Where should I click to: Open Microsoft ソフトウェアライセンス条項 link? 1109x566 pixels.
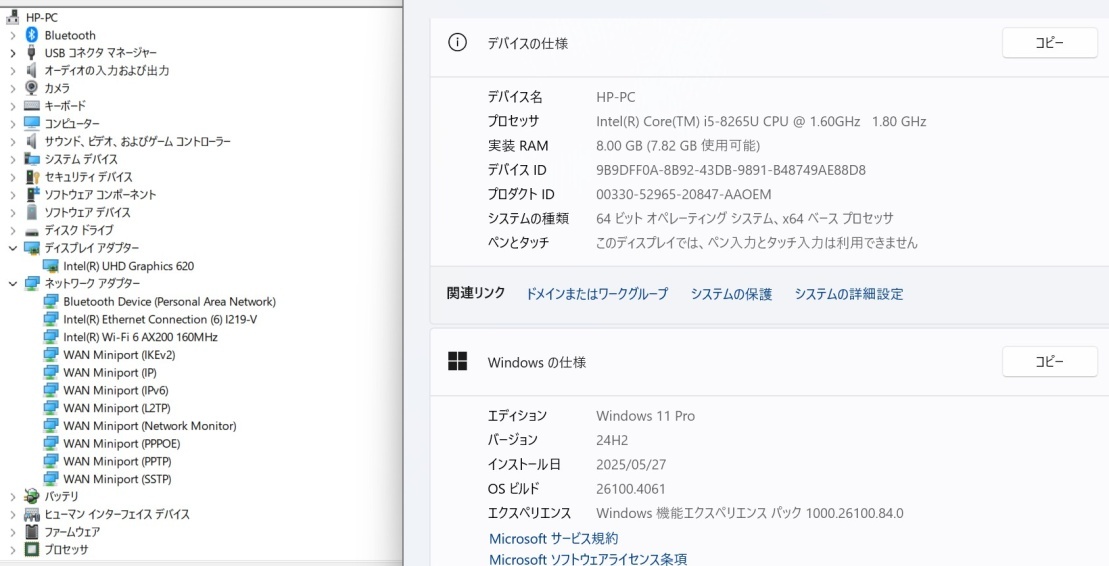(x=588, y=559)
